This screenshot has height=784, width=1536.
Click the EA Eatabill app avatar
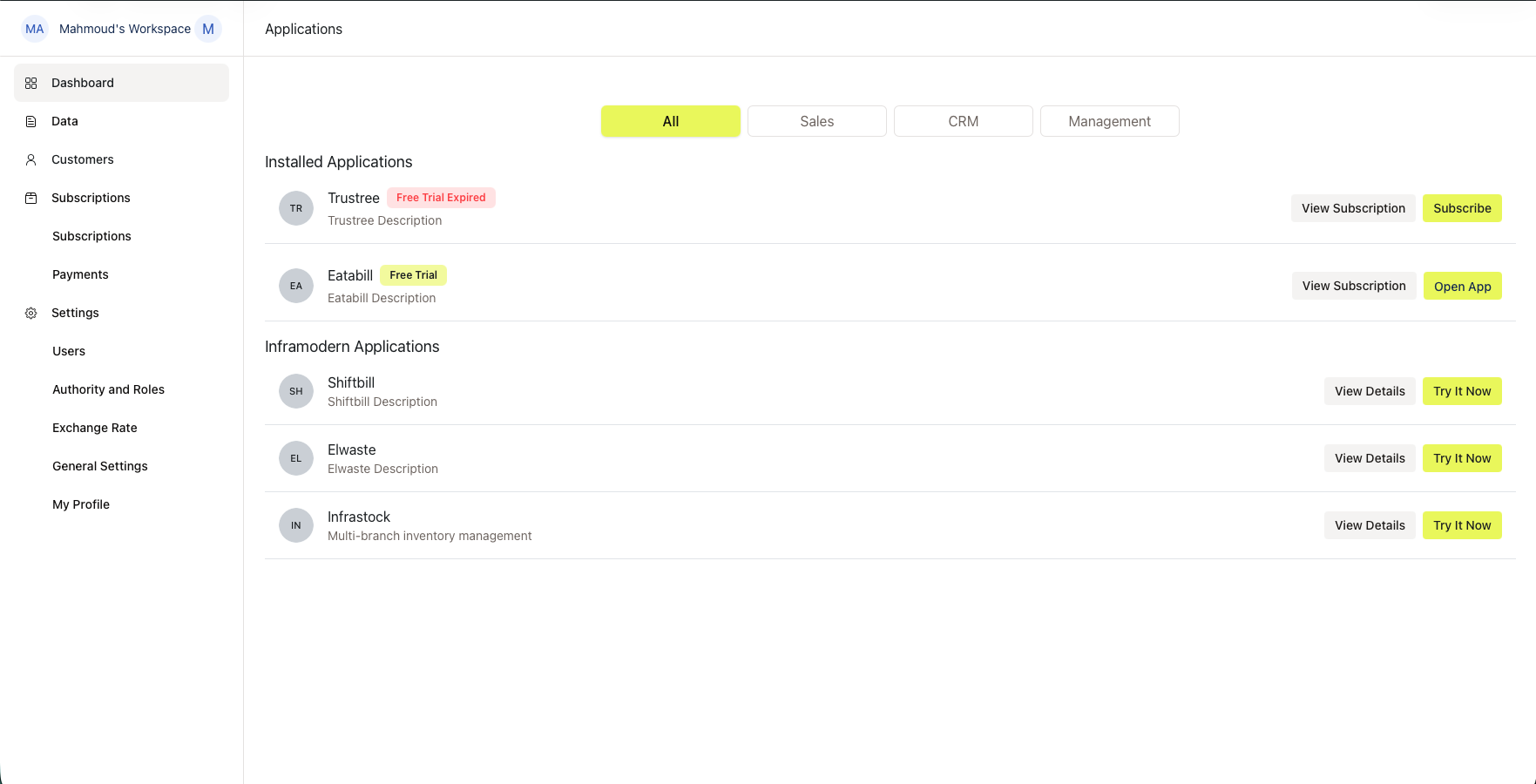coord(296,286)
